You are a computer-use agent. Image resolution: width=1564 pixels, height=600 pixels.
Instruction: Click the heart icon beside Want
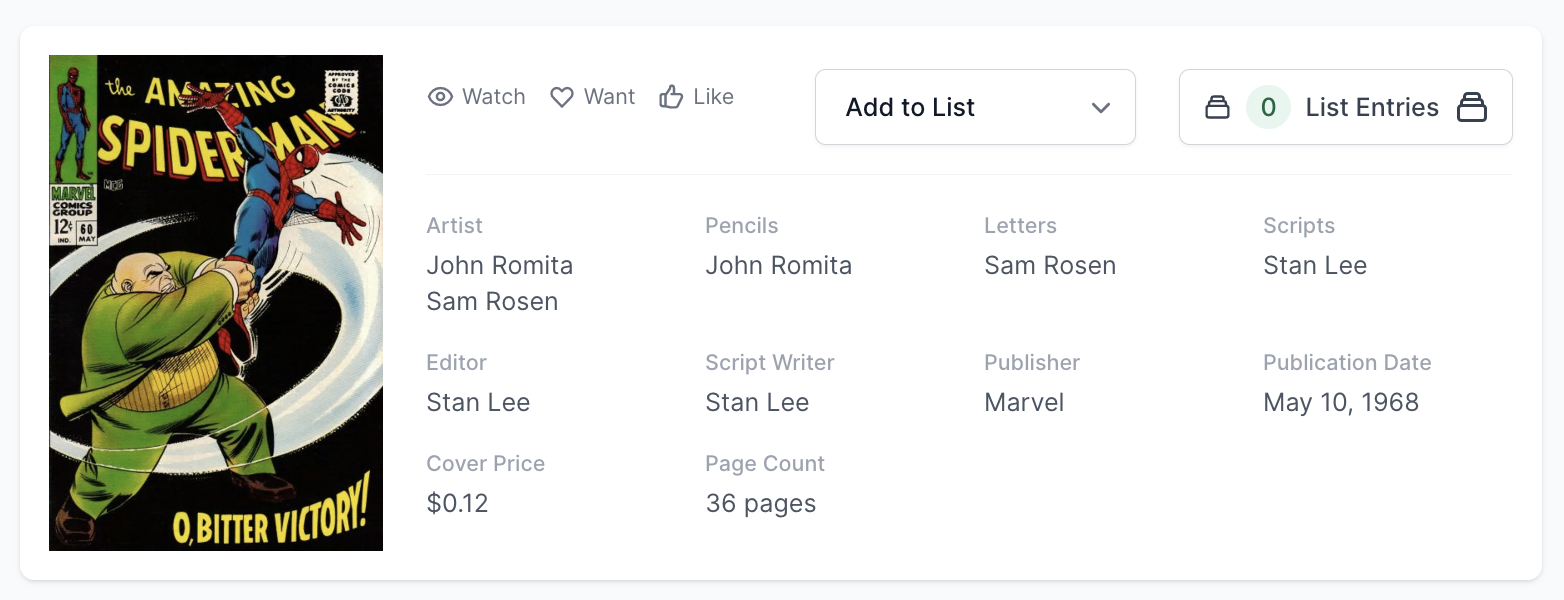click(x=562, y=97)
